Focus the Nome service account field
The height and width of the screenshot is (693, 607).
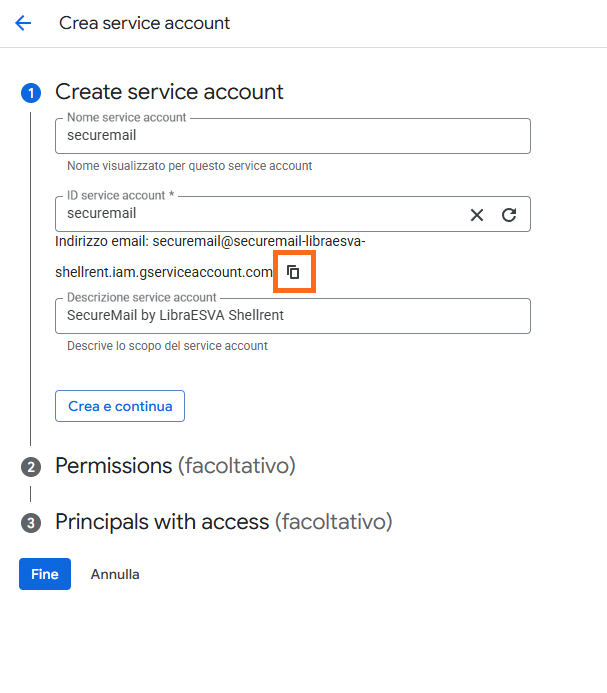(292, 136)
